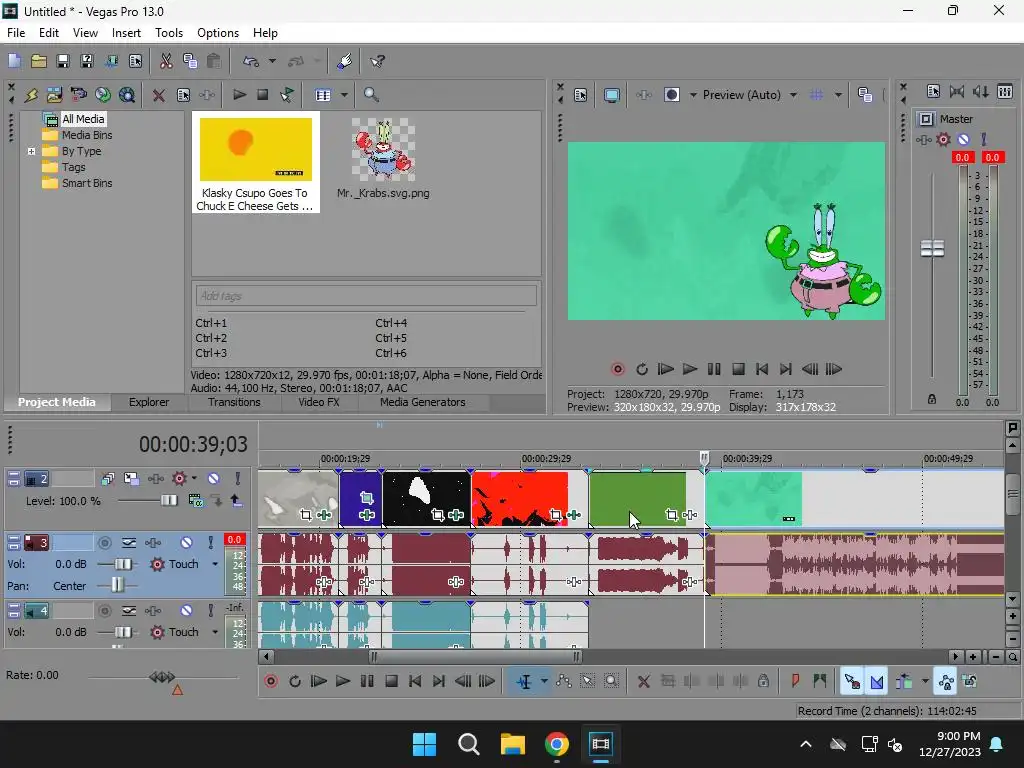The width and height of the screenshot is (1024, 768).
Task: Toggle Automatic Crossfades in timeline toolbar
Action: (x=876, y=682)
